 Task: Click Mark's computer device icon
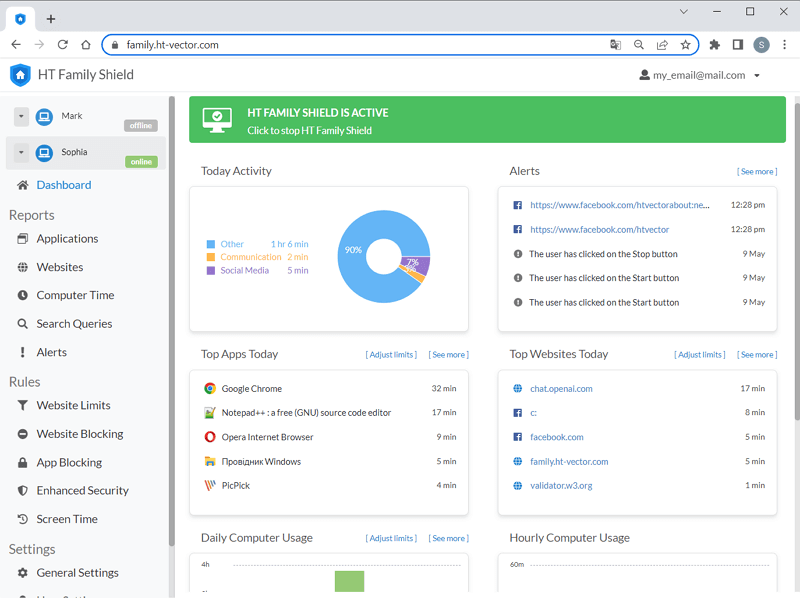click(44, 117)
